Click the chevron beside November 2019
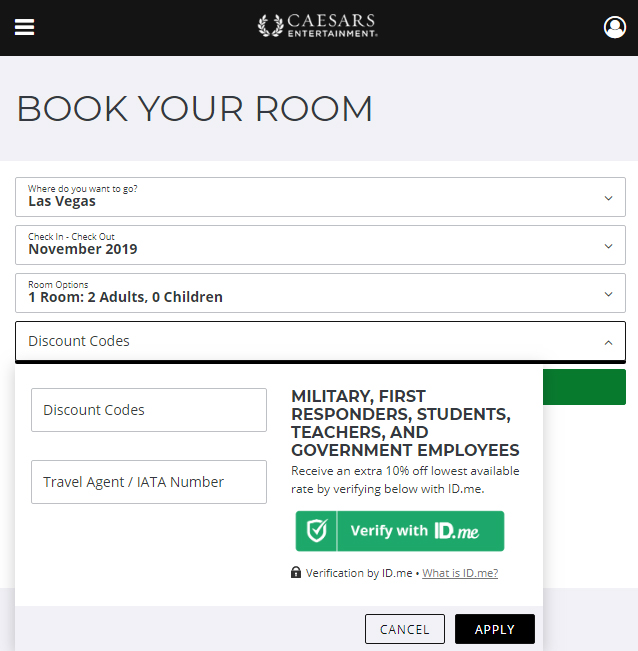The height and width of the screenshot is (651, 638). (x=608, y=246)
